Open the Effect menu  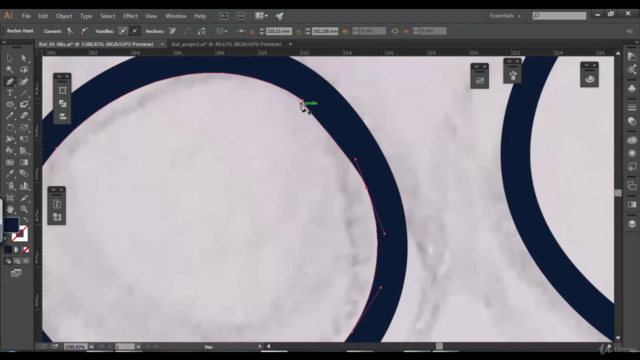click(x=130, y=16)
